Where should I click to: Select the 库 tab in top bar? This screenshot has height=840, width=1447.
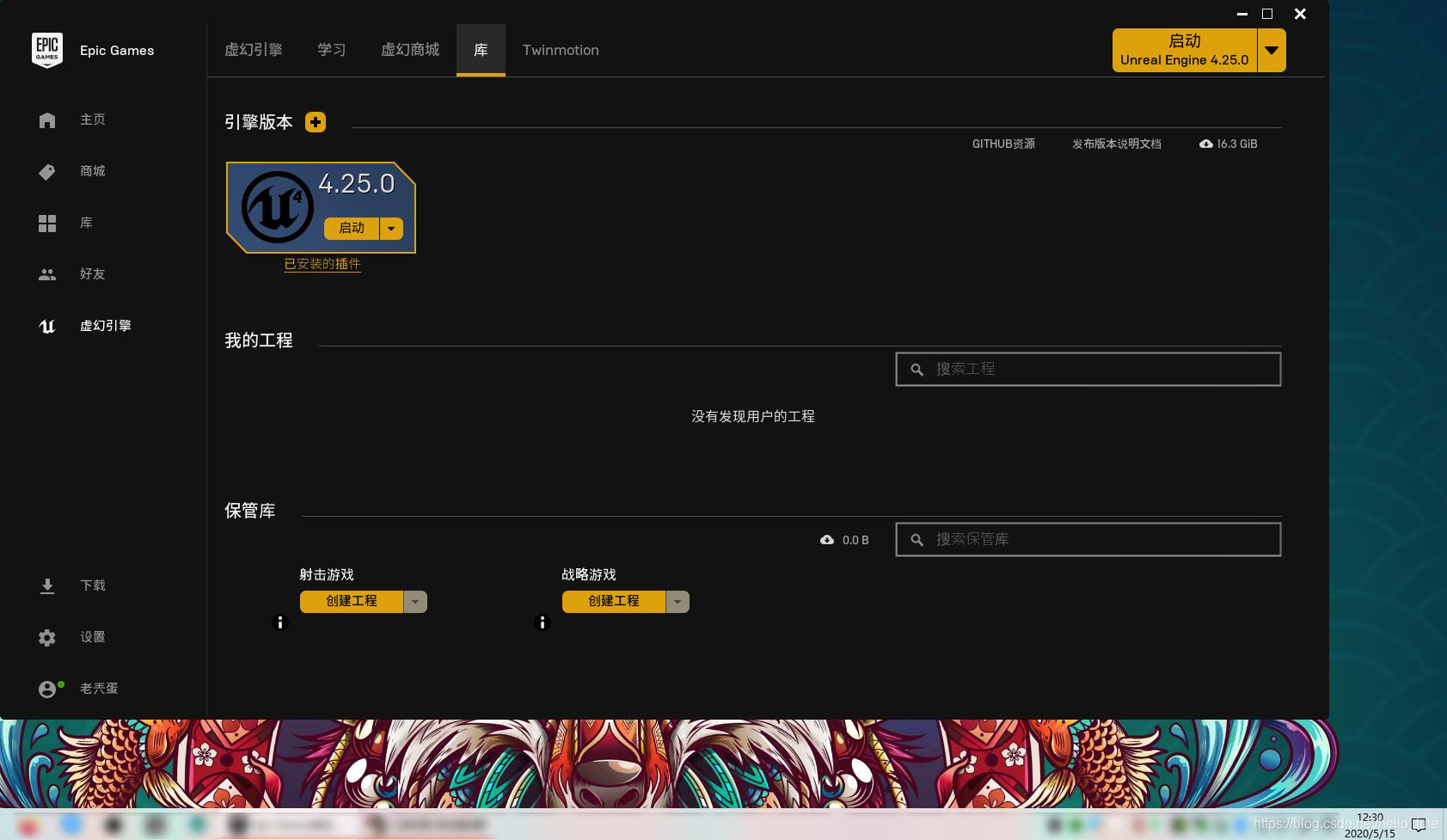click(481, 50)
